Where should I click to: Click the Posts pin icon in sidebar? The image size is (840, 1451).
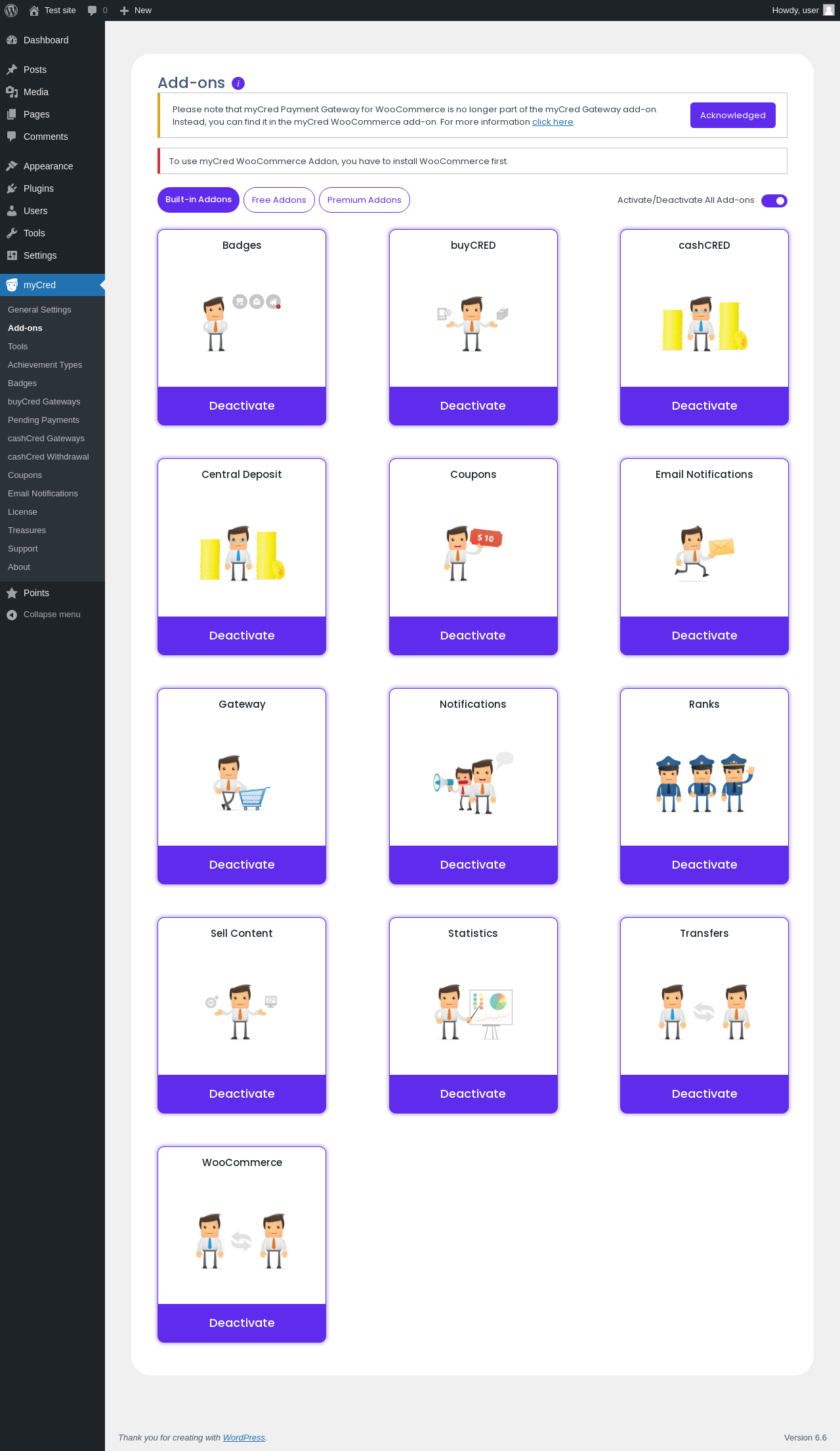click(x=12, y=70)
